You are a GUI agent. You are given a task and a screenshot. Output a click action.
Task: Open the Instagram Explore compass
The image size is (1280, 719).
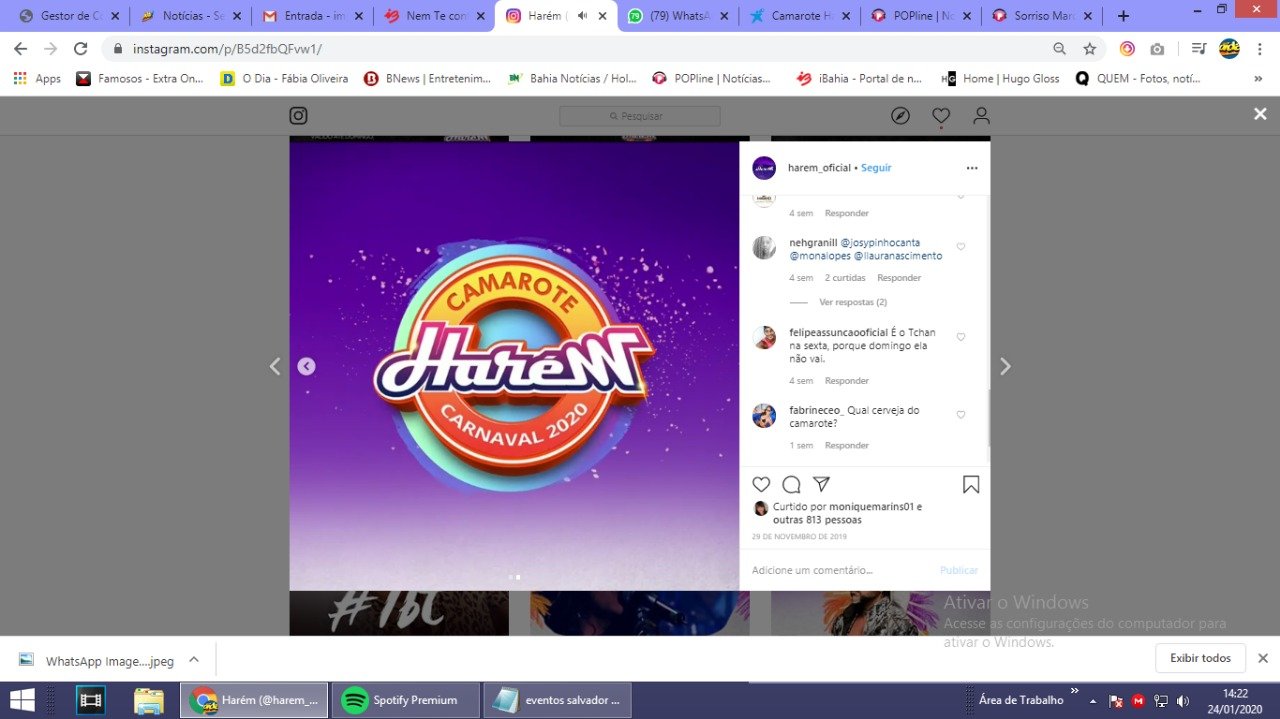pos(900,116)
